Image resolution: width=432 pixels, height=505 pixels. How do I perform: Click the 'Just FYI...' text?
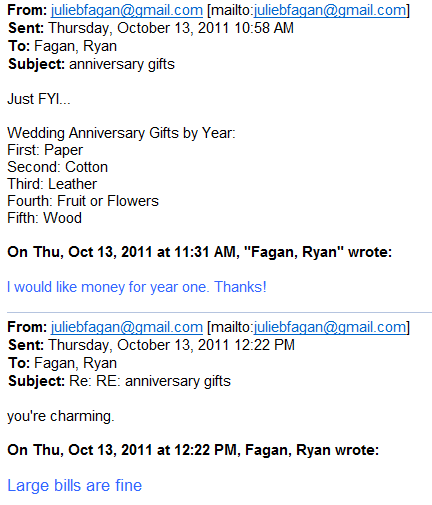(39, 99)
